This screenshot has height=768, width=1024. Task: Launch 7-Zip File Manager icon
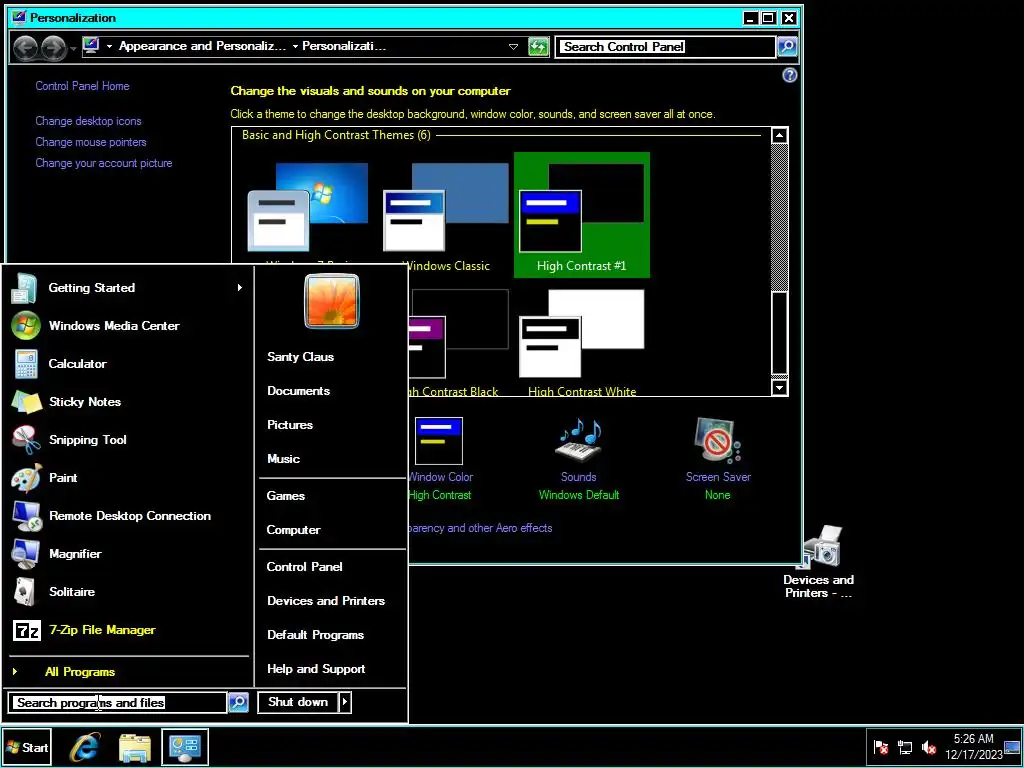(27, 630)
